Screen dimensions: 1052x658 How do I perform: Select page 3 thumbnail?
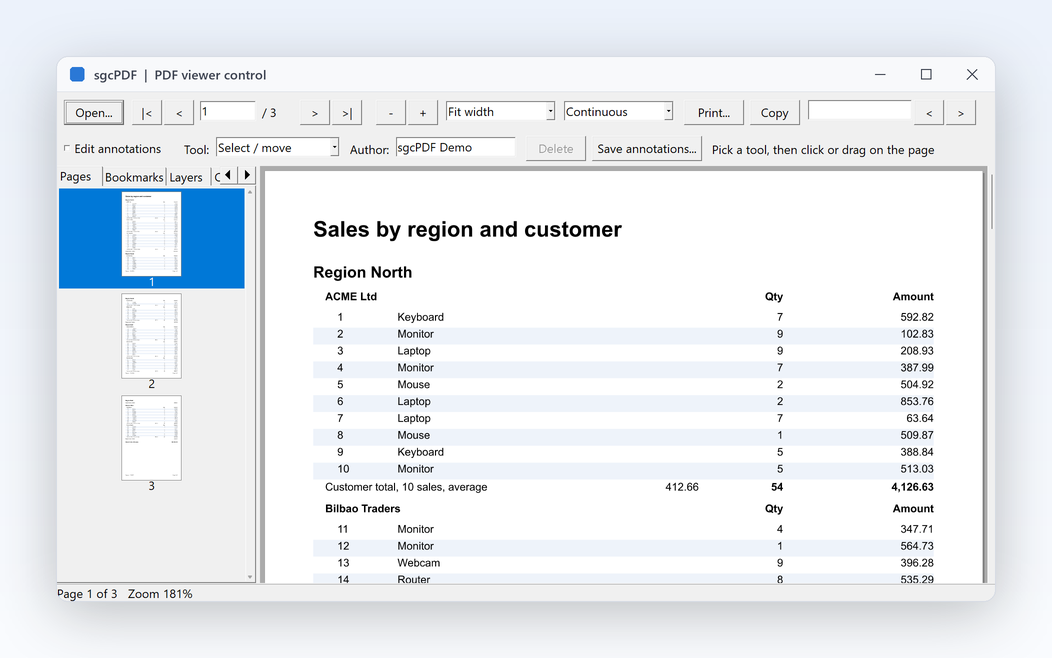[x=152, y=438]
